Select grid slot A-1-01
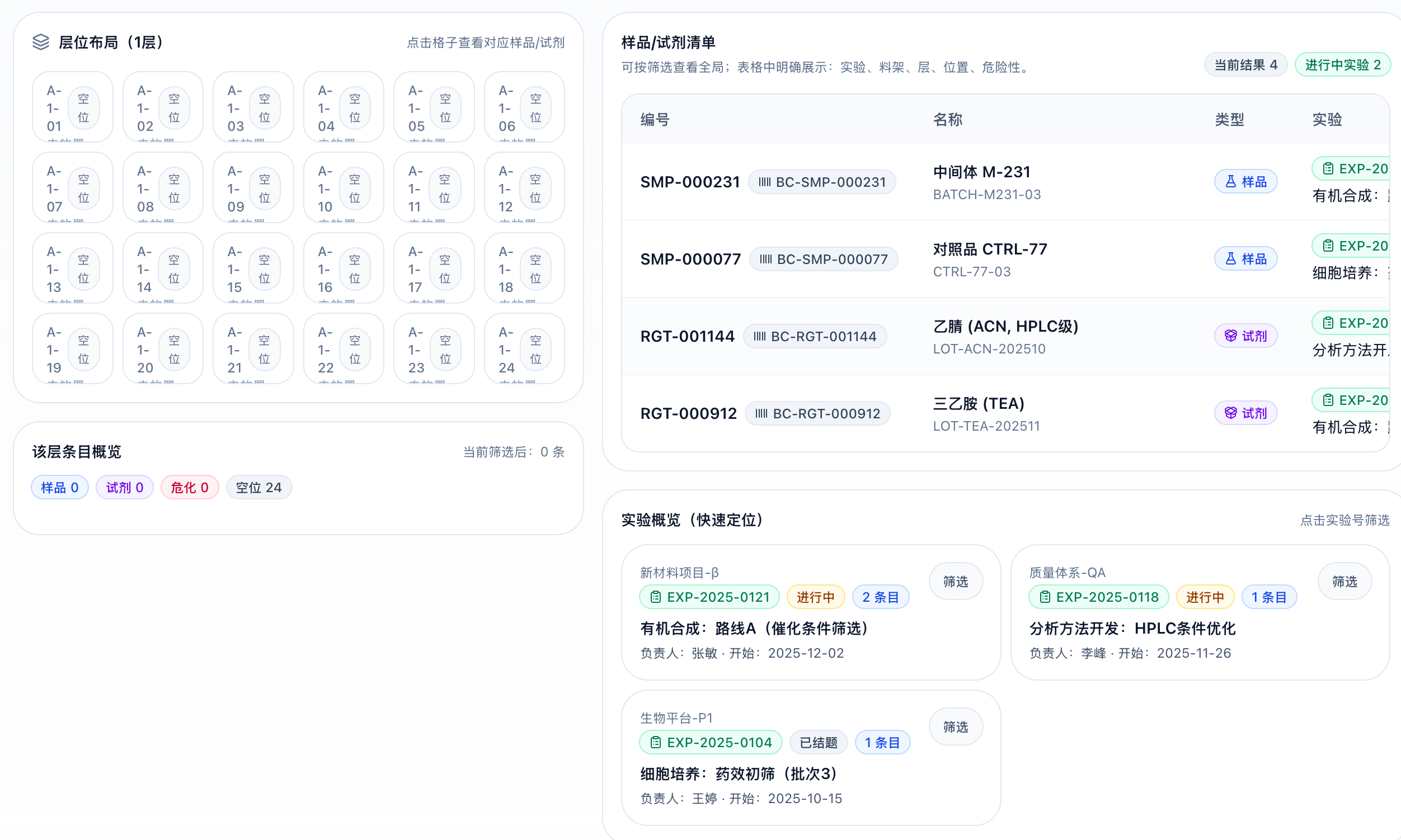This screenshot has width=1401, height=840. click(x=73, y=106)
